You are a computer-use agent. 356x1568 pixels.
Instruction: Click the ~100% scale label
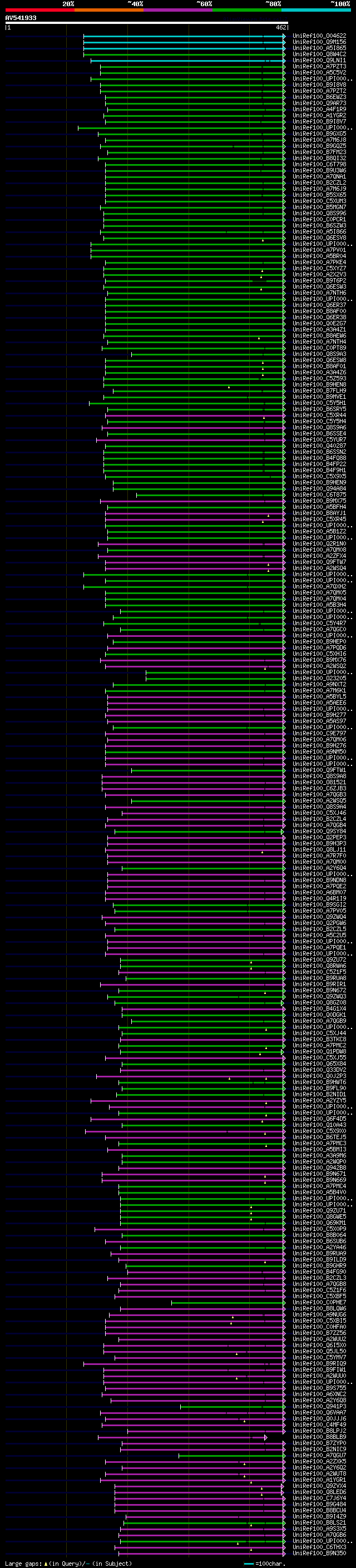(340, 4)
